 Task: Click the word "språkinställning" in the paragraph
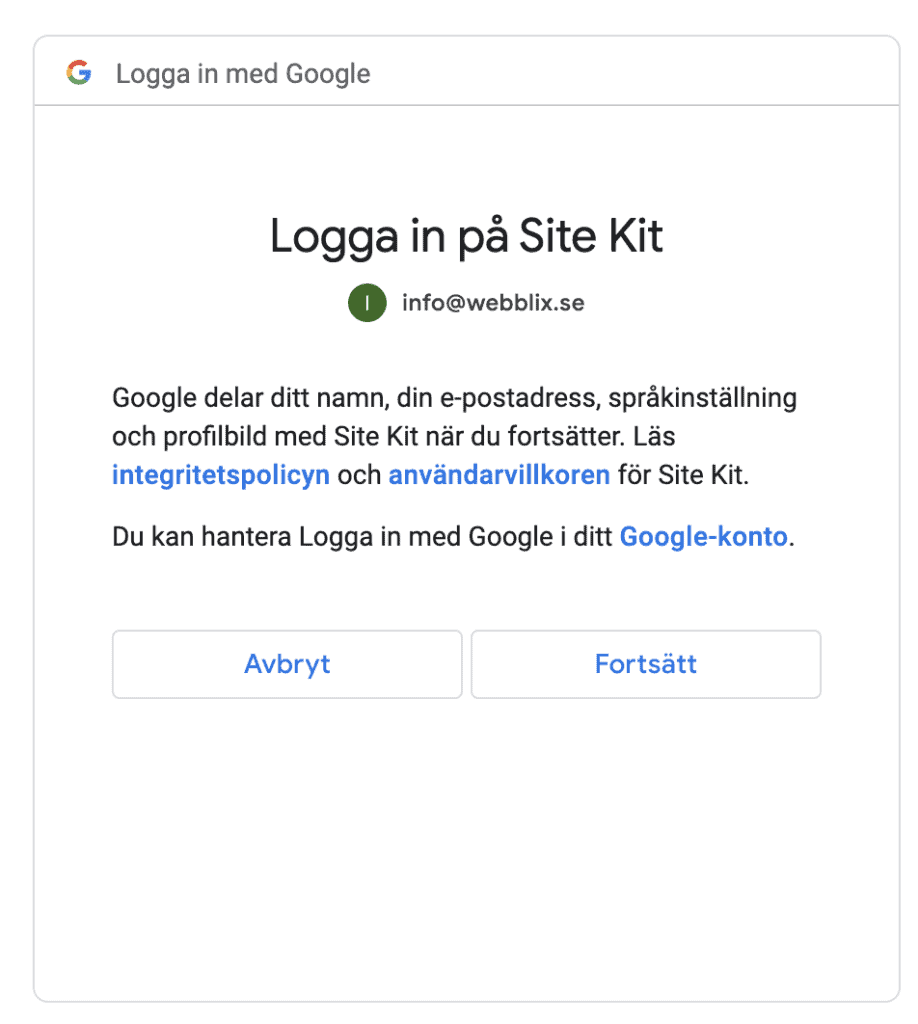tap(703, 398)
